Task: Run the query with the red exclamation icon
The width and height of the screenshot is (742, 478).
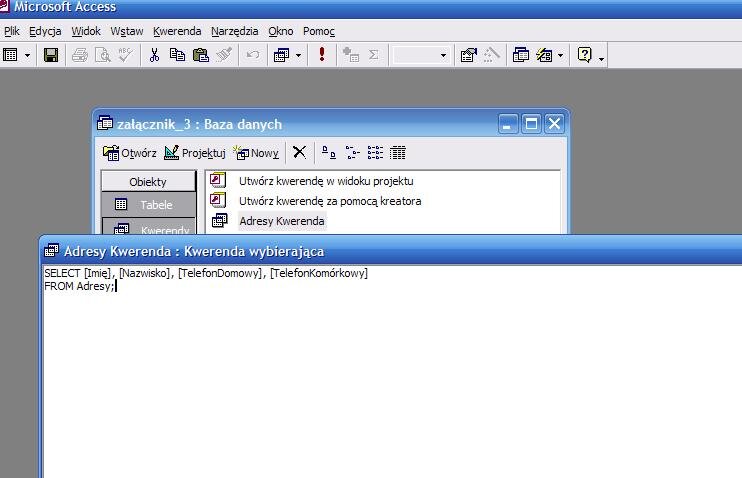Action: pyautogui.click(x=322, y=55)
